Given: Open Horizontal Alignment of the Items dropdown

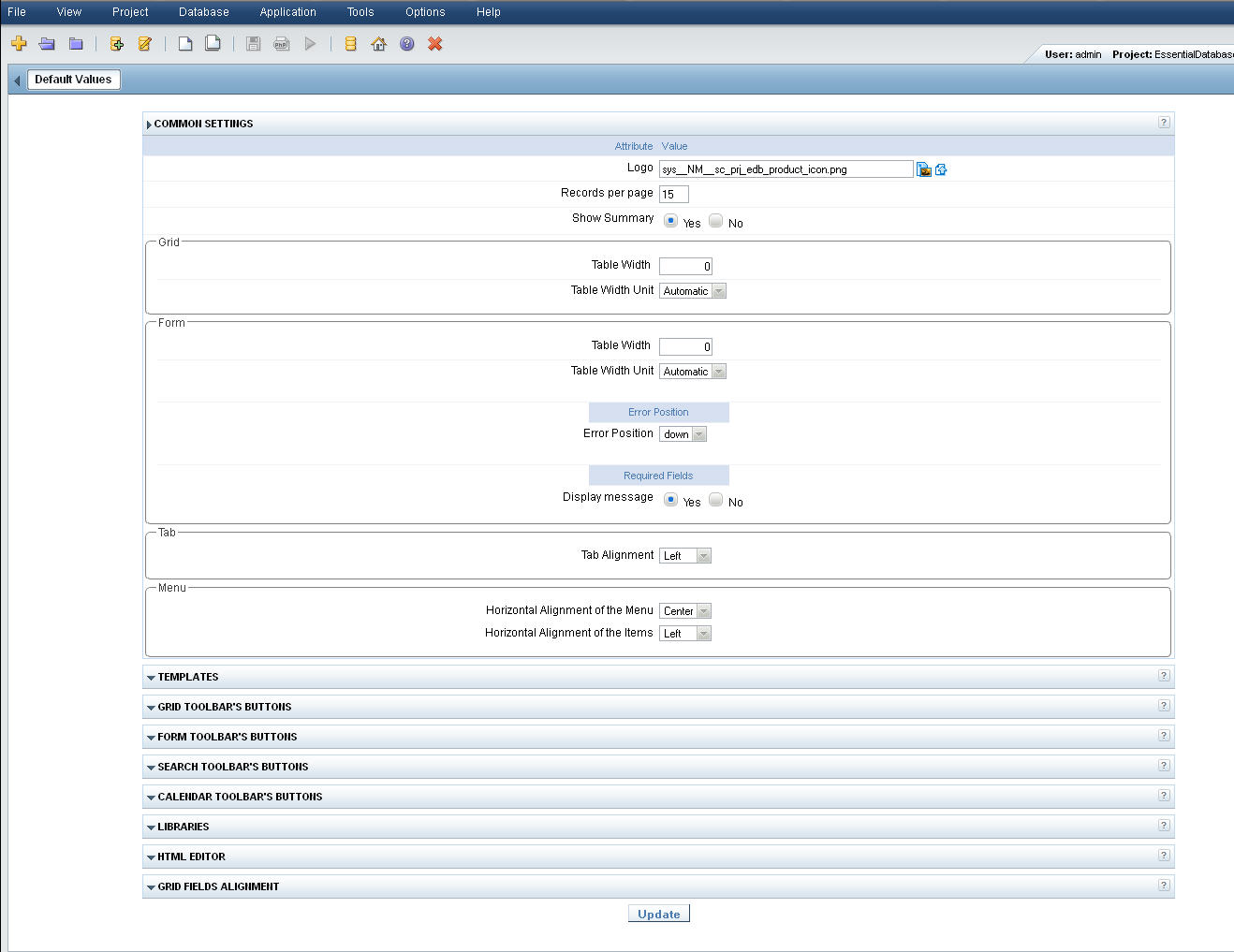Looking at the screenshot, I should pos(685,634).
